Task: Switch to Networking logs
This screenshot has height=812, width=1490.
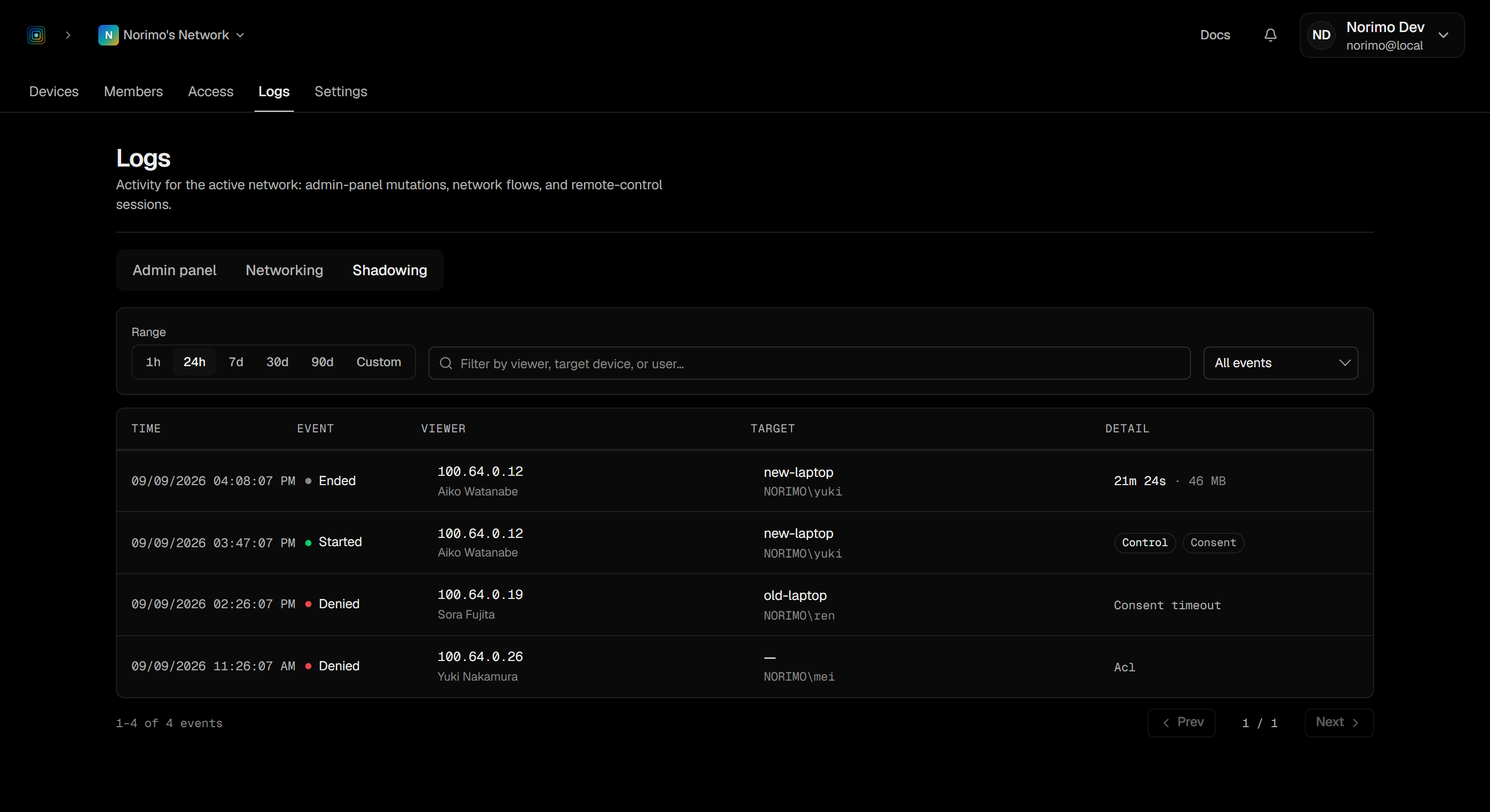Action: tap(284, 270)
